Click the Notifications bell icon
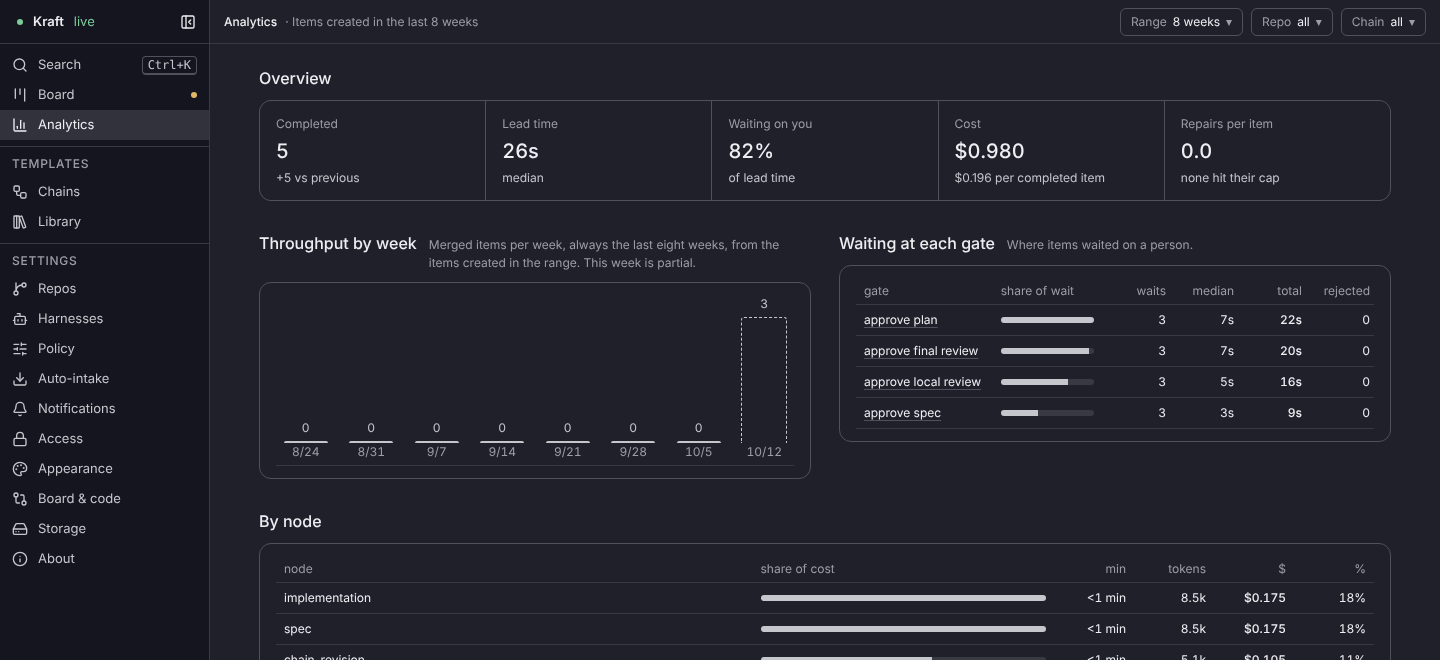 tap(20, 409)
